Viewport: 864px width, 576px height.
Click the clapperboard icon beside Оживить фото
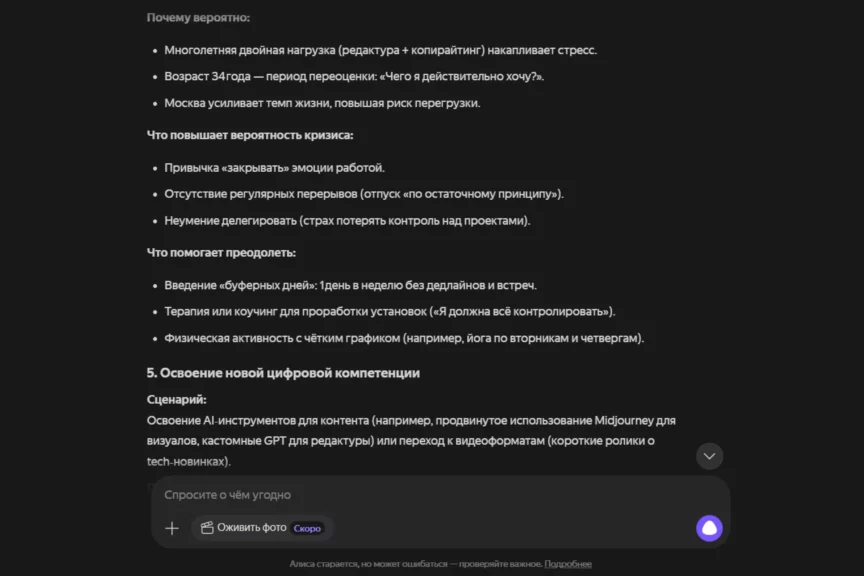point(207,528)
